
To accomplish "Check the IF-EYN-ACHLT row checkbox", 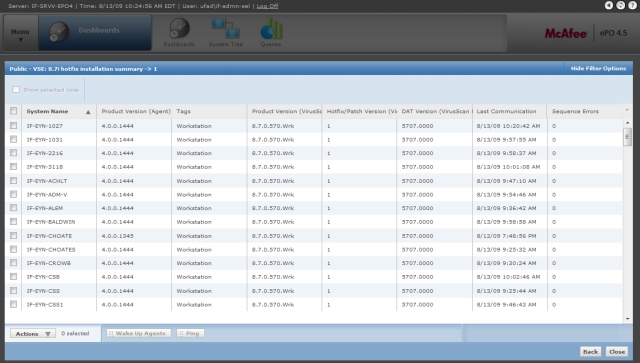I will [13, 180].
